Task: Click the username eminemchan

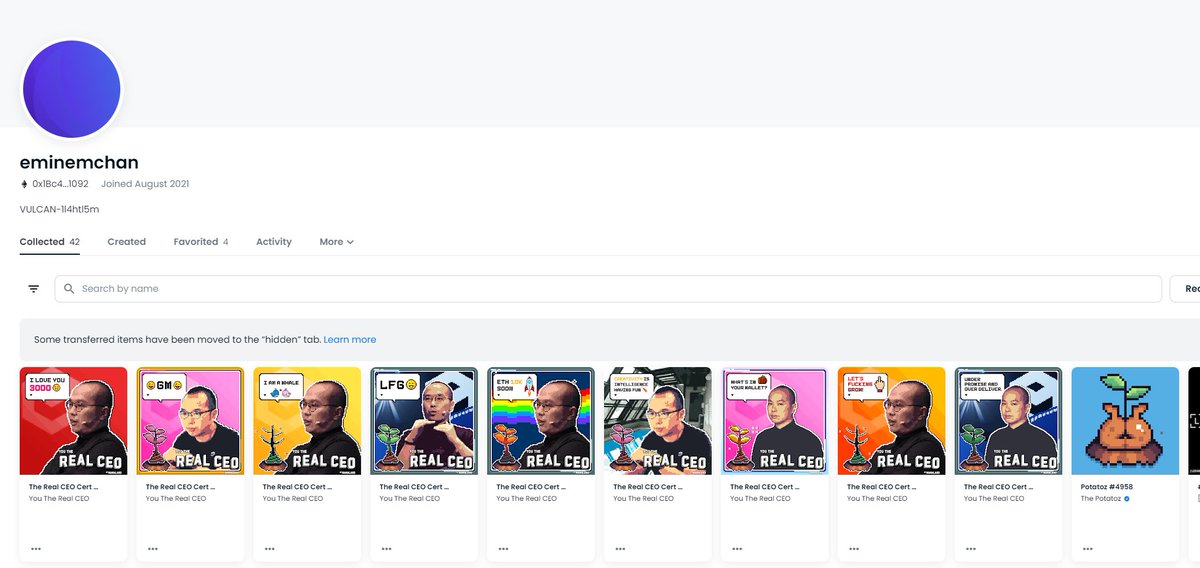Action: pos(79,162)
